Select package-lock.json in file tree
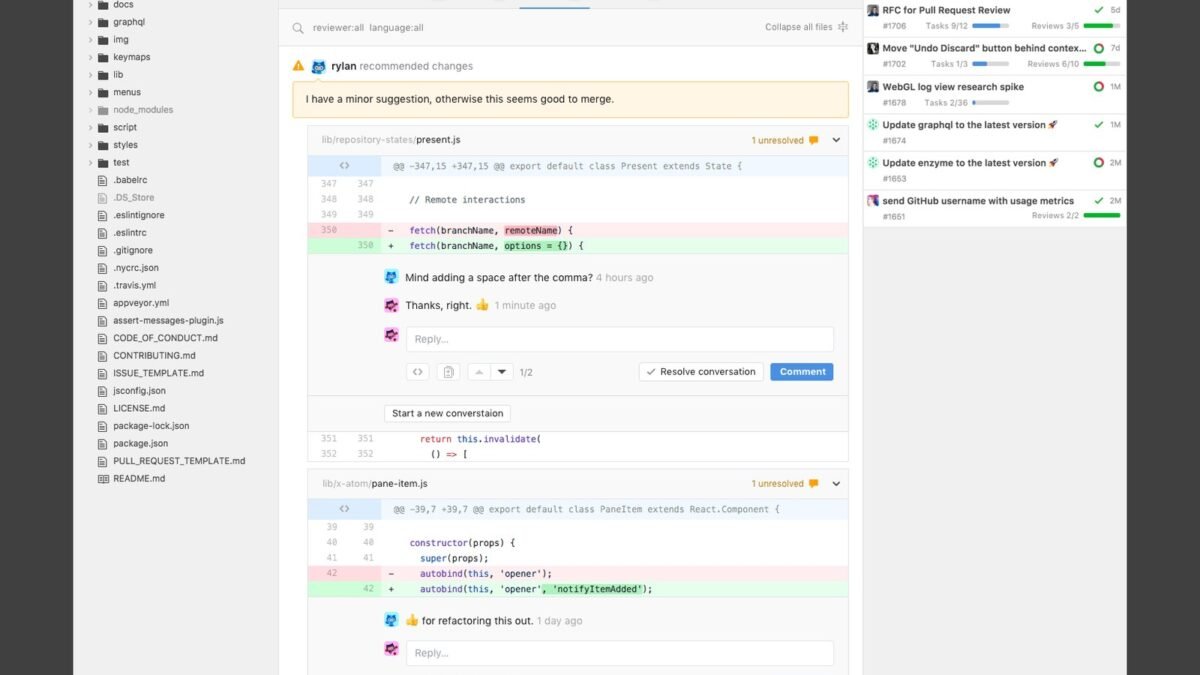Viewport: 1200px width, 675px height. 151,426
